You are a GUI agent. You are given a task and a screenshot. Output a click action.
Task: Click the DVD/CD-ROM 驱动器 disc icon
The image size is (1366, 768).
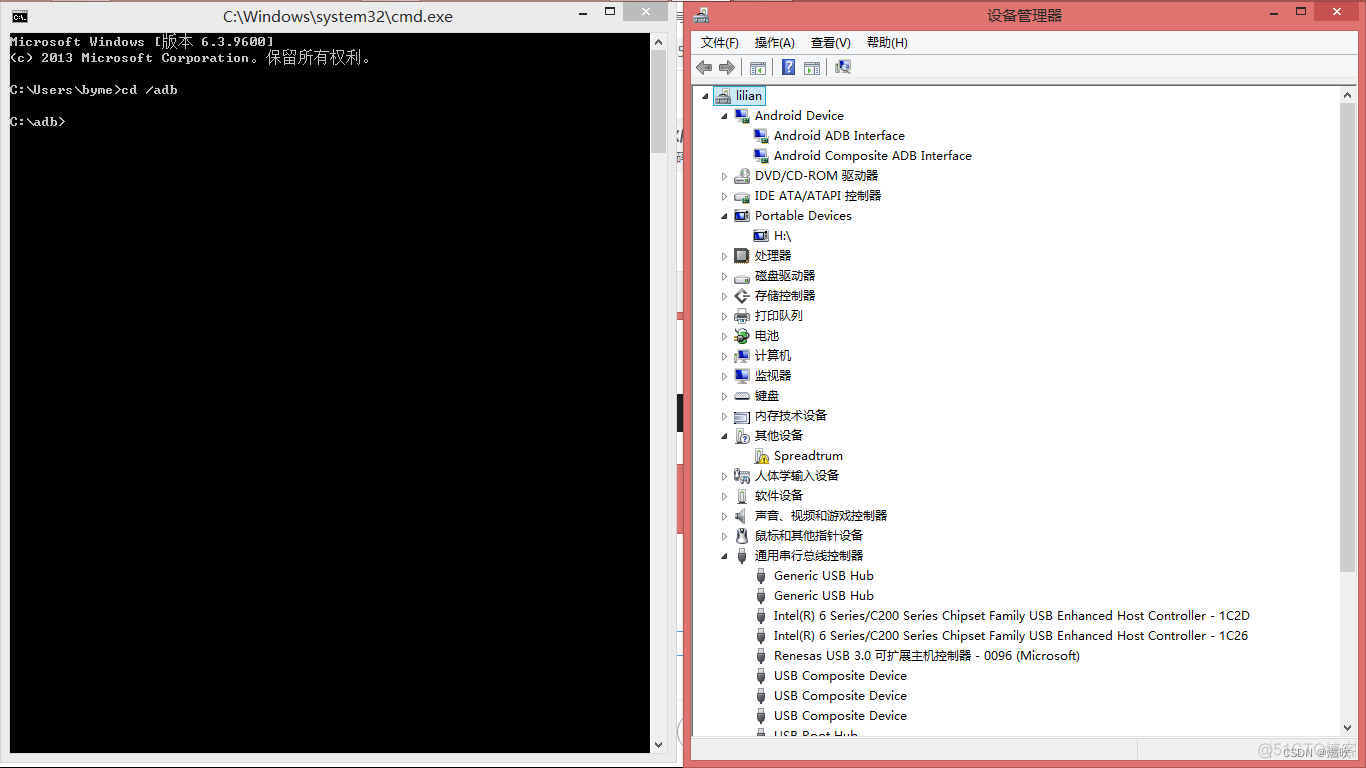(x=742, y=176)
